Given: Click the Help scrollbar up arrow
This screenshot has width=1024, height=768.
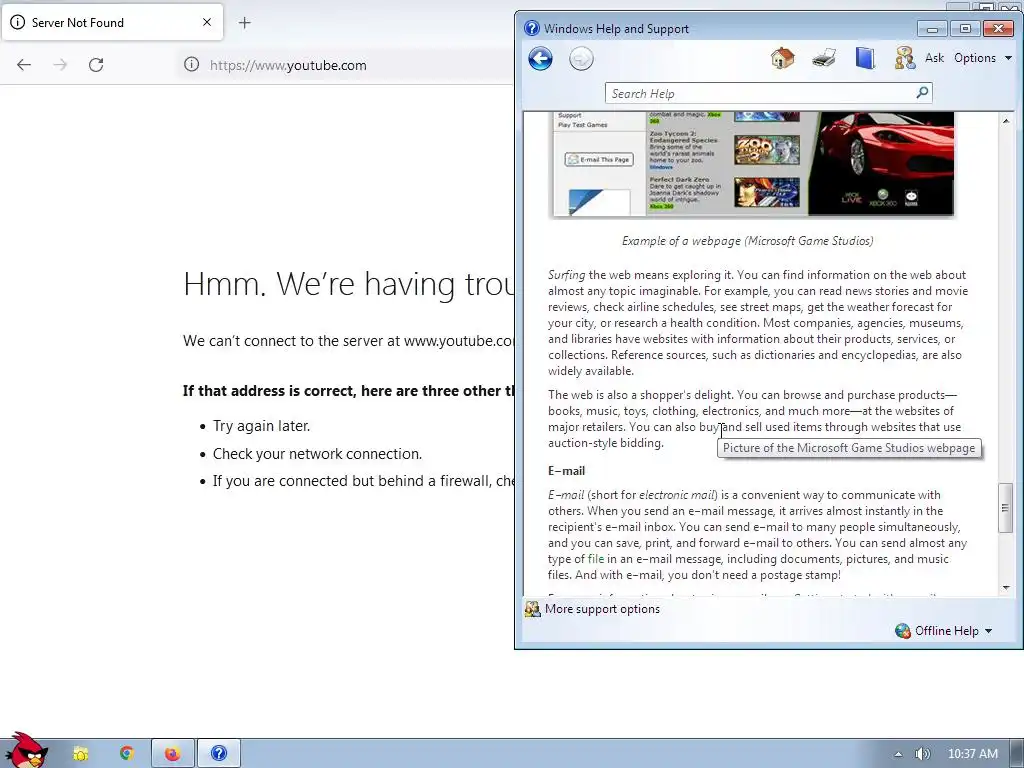Looking at the screenshot, I should pyautogui.click(x=1006, y=121).
